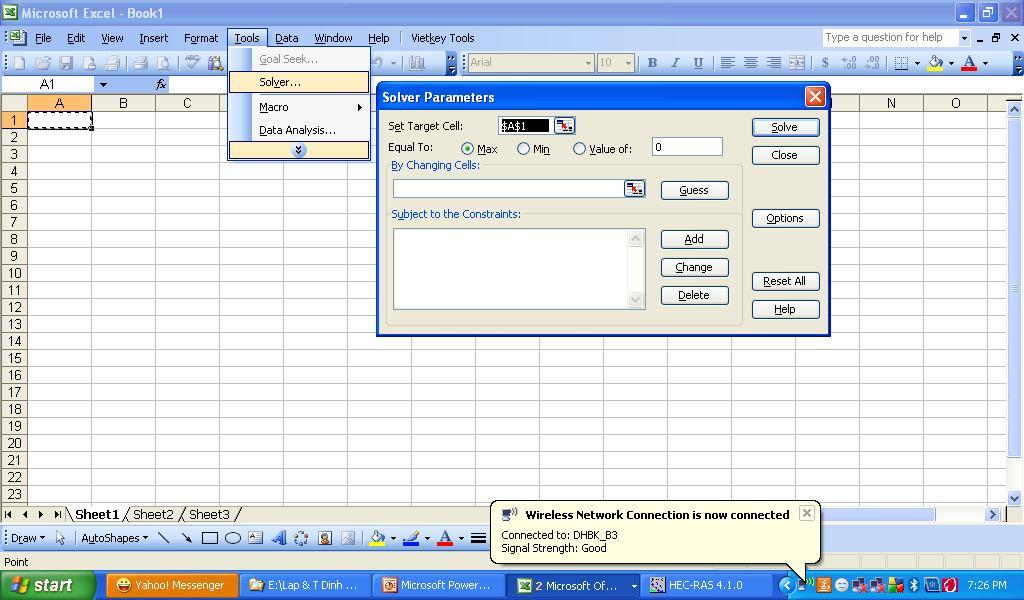This screenshot has height=600, width=1024.
Task: Select the Rectangle drawing tool
Action: [210, 538]
